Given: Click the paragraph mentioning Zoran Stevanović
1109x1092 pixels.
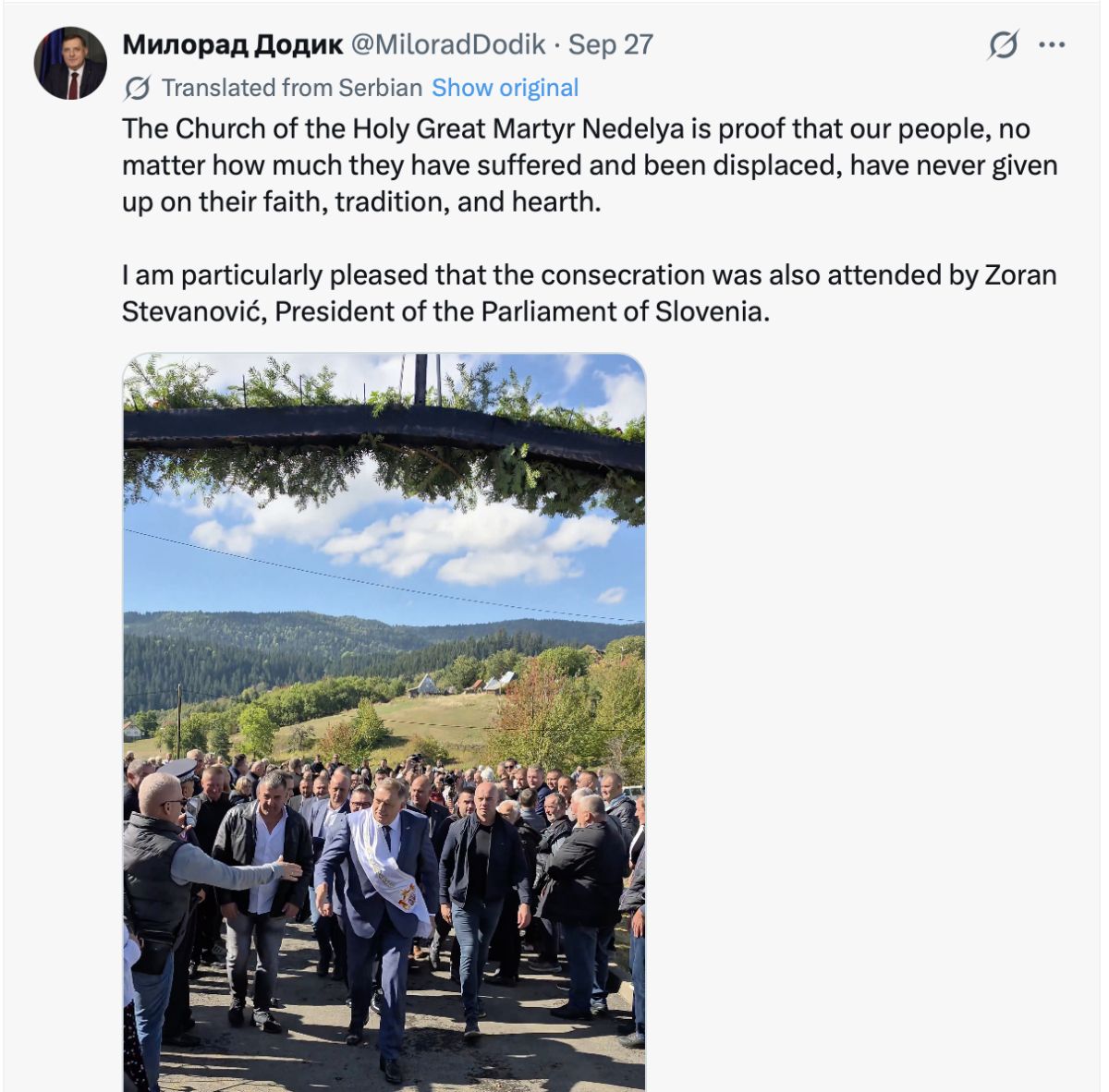Looking at the screenshot, I should [590, 293].
